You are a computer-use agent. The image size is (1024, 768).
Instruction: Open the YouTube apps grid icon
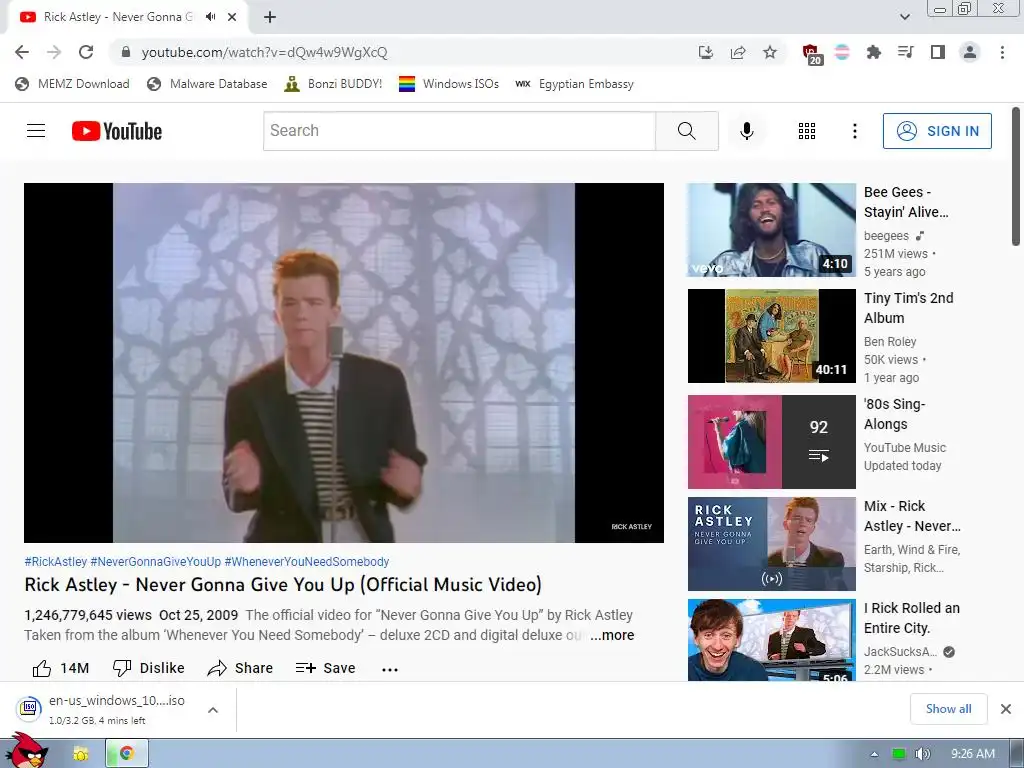click(807, 131)
